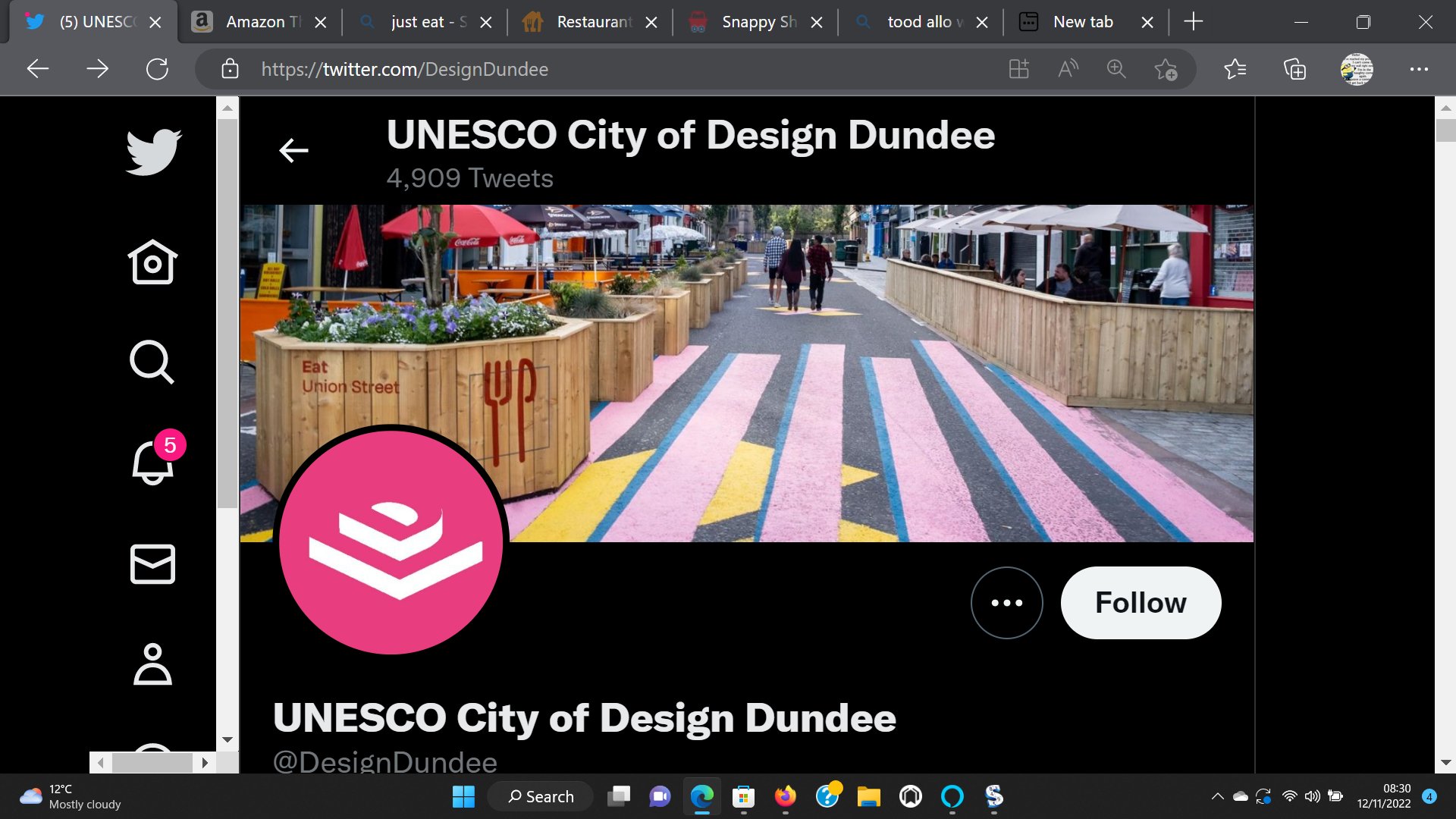Open the more options ellipsis on the profile
Screen dimensions: 1456x819
pyautogui.click(x=1006, y=603)
